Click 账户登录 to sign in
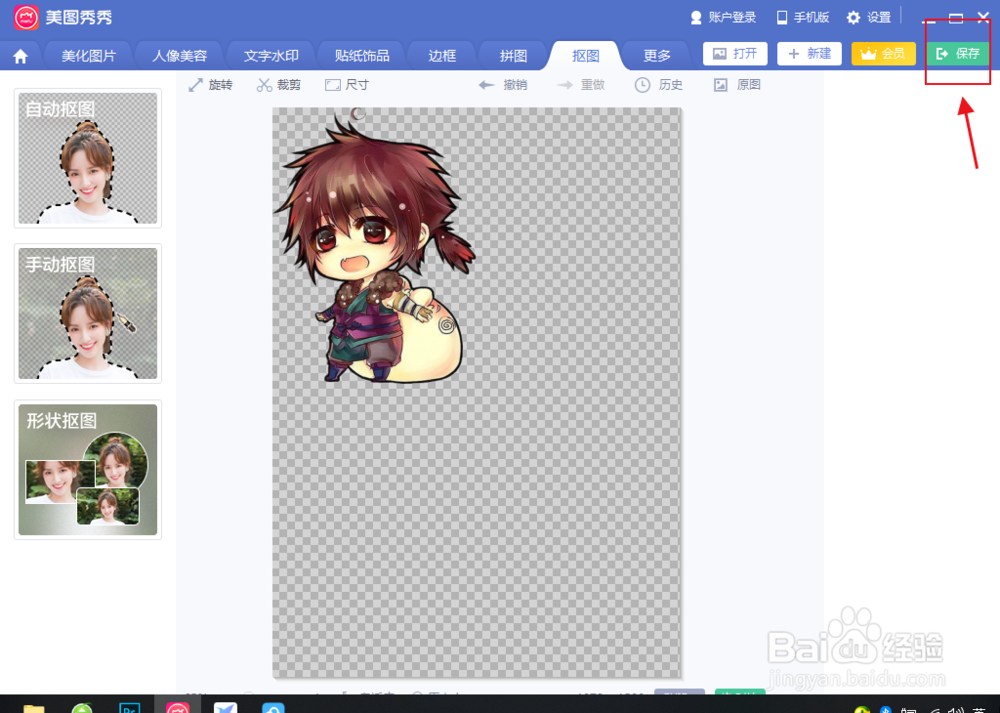 [x=723, y=17]
